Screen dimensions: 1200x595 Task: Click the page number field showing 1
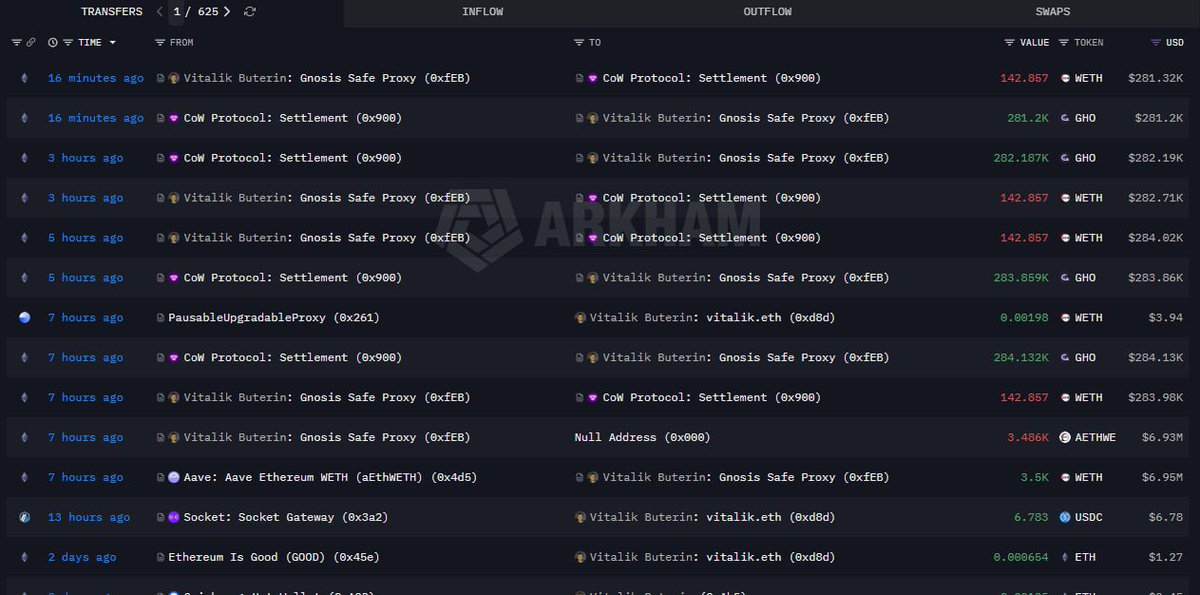[177, 12]
